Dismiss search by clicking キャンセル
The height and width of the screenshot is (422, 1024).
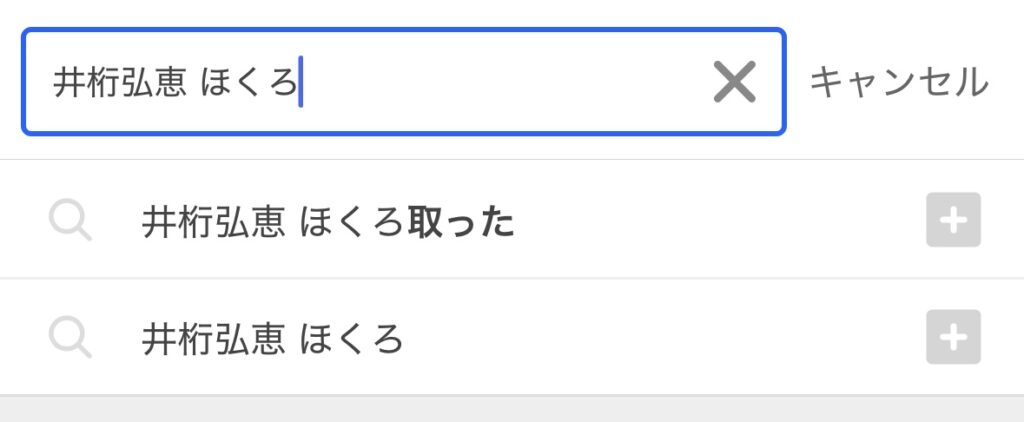(x=899, y=82)
